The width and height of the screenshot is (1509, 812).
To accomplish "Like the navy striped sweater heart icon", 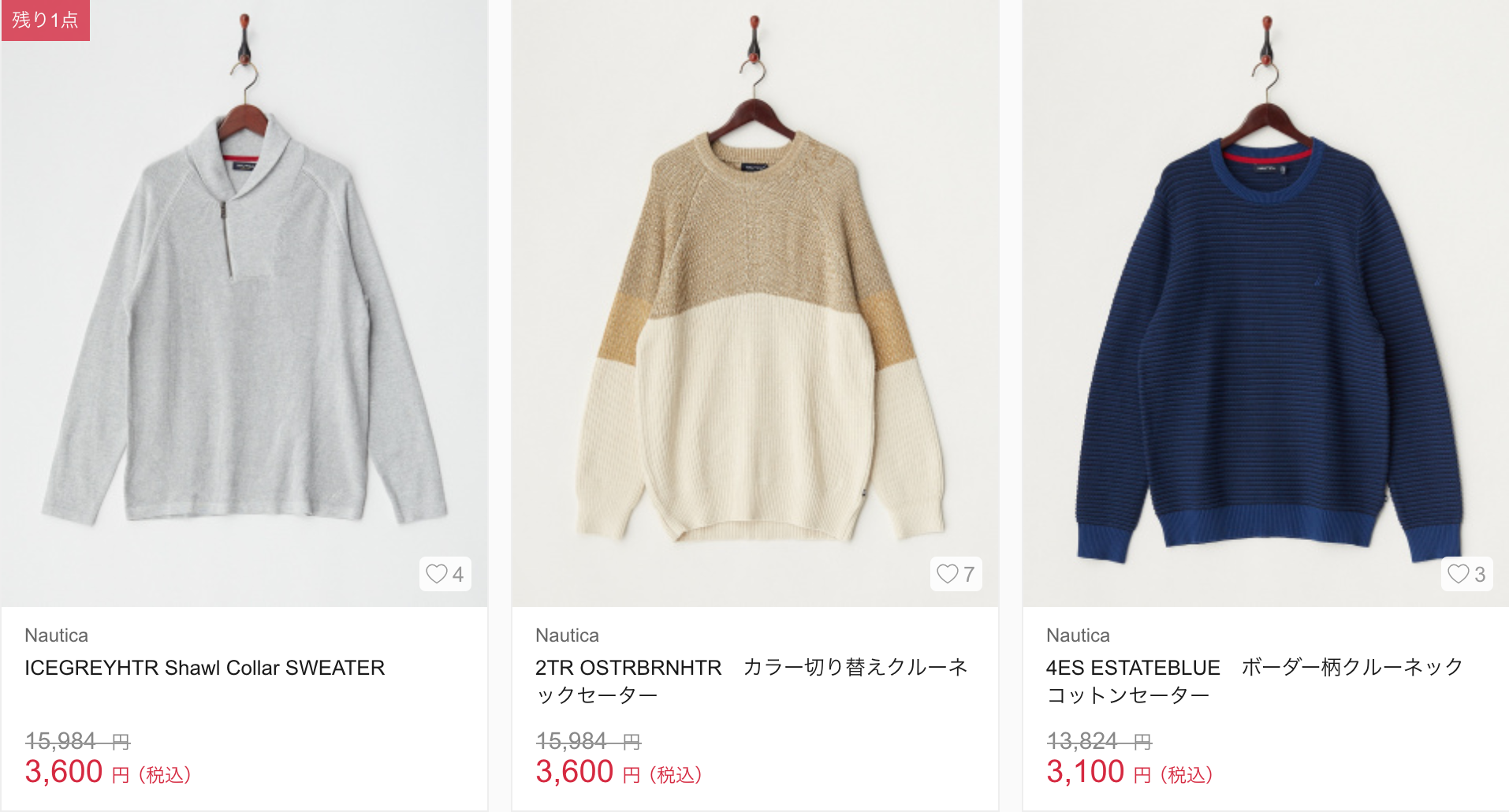I will point(1459,574).
